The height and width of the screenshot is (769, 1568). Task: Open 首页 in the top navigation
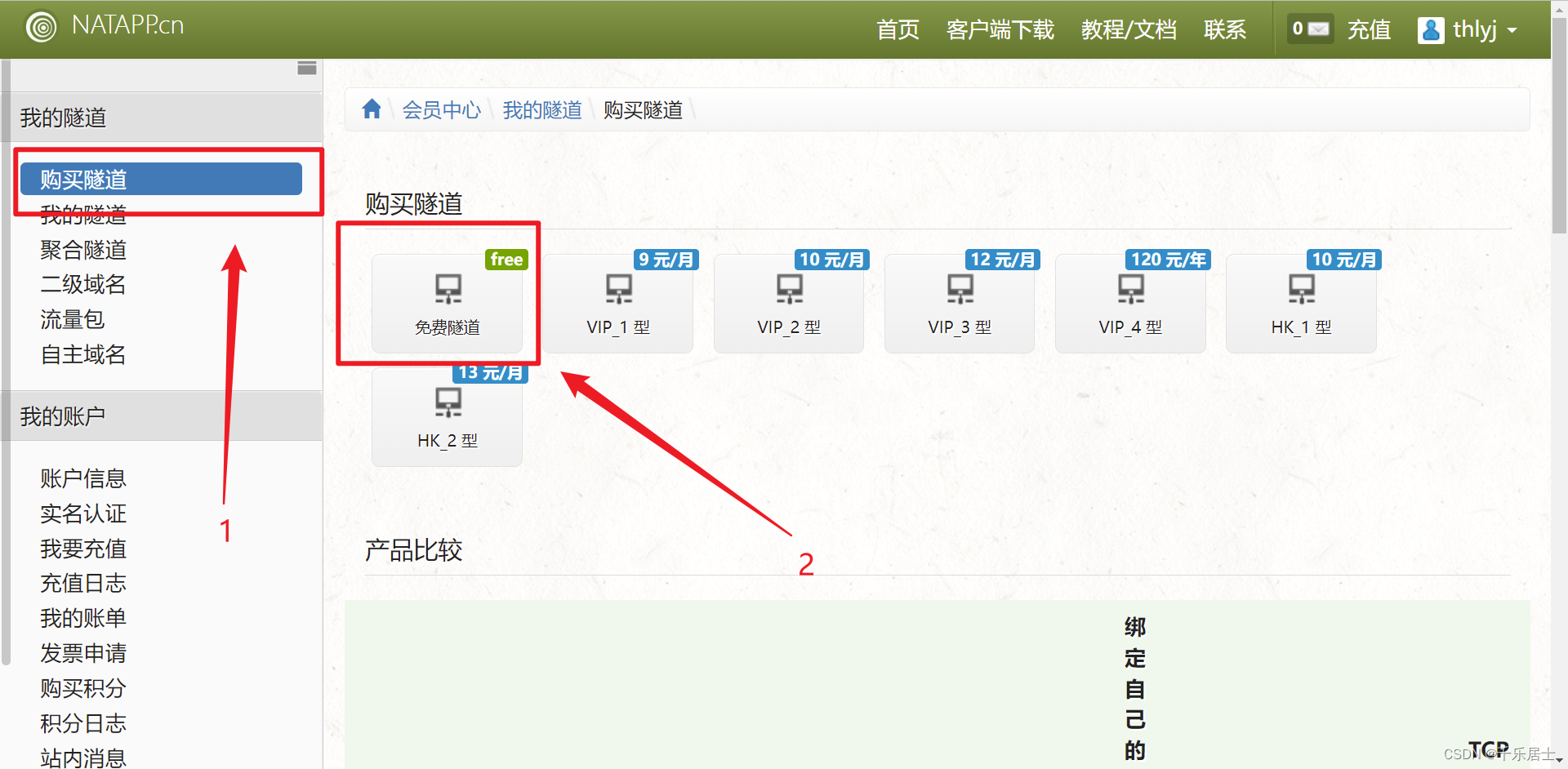pos(898,29)
